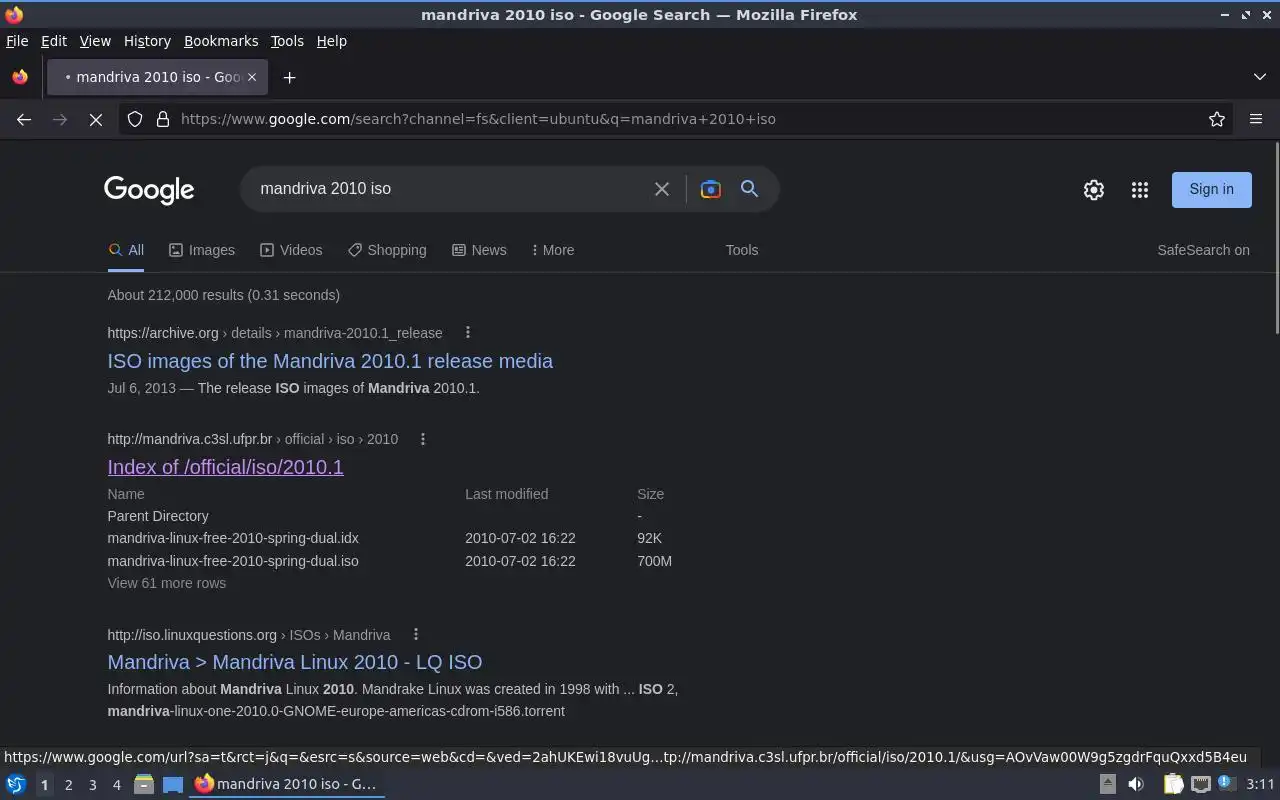1280x800 pixels.
Task: Switch to workspace 4
Action: (x=116, y=785)
